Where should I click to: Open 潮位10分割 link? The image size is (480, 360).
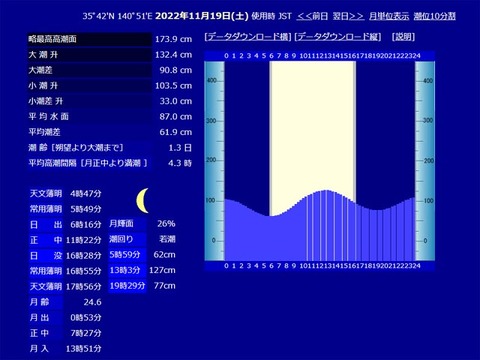pyautogui.click(x=435, y=16)
